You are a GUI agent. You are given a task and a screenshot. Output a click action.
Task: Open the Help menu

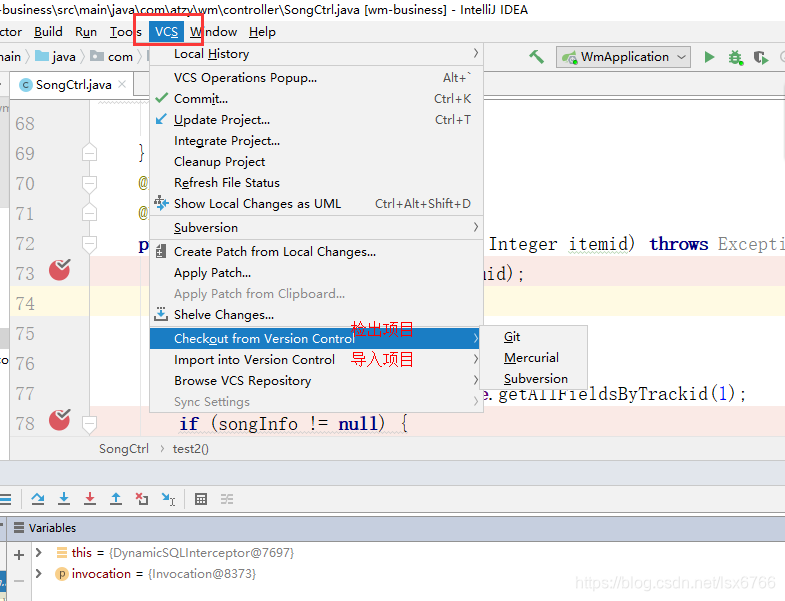click(262, 32)
